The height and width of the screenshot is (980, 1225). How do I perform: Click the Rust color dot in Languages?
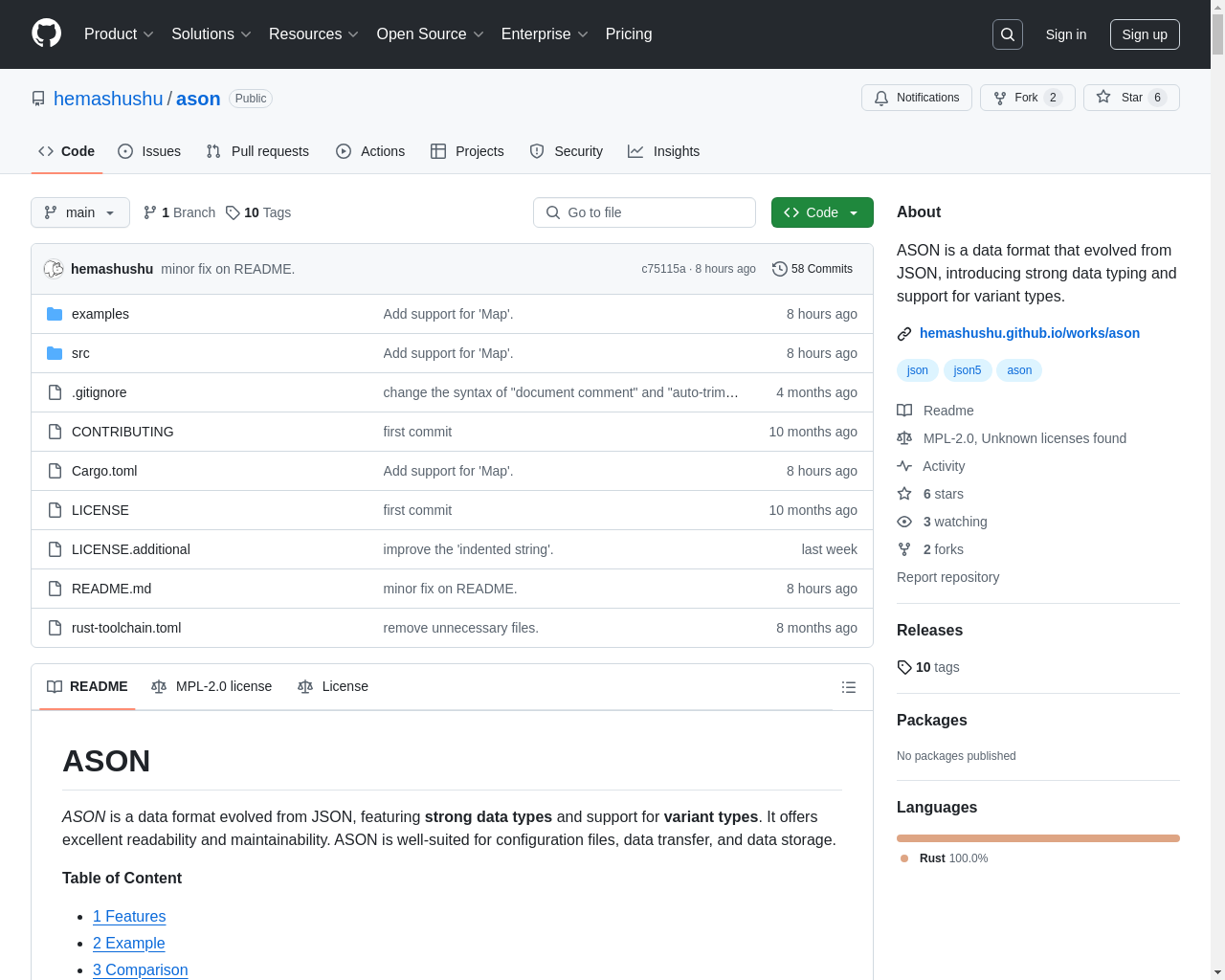point(904,858)
